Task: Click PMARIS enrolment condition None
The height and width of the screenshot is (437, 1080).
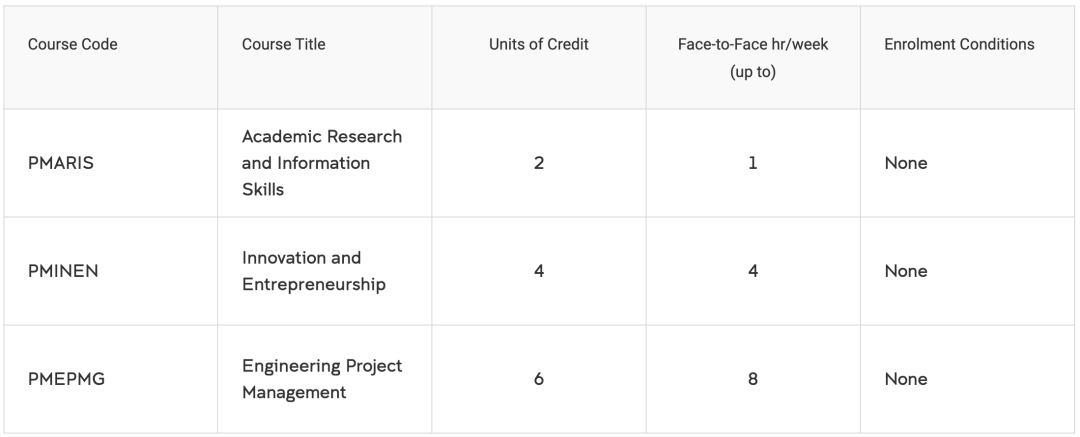Action: 905,163
